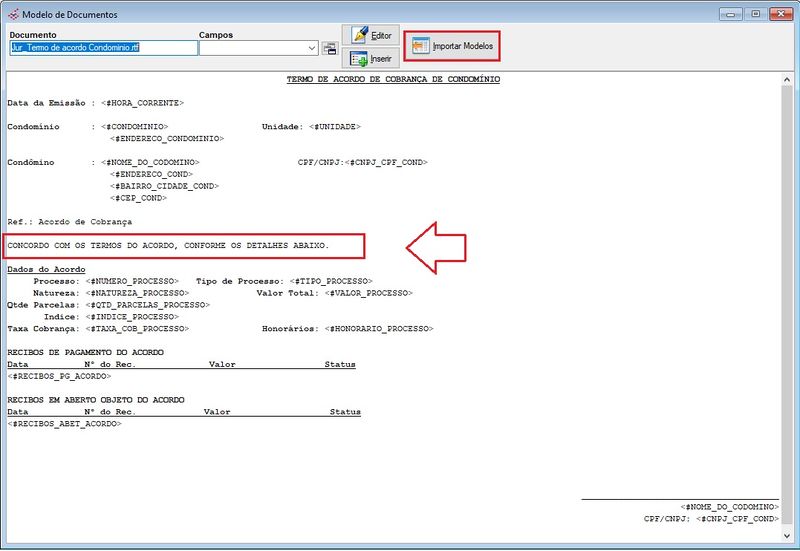Click the <#VALOR_PROCESSO> placeholder

point(367,293)
